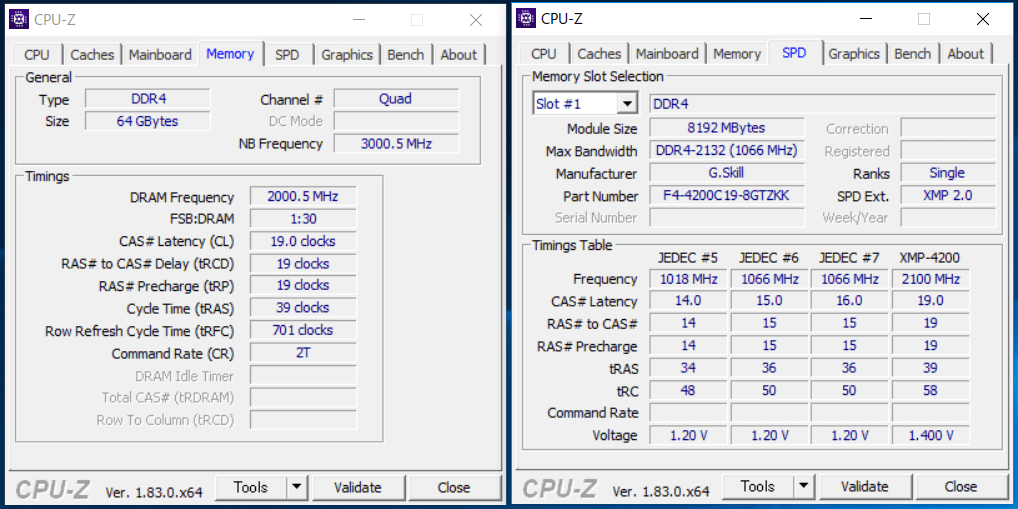
Task: Click Tools button in right window
Action: [758, 486]
